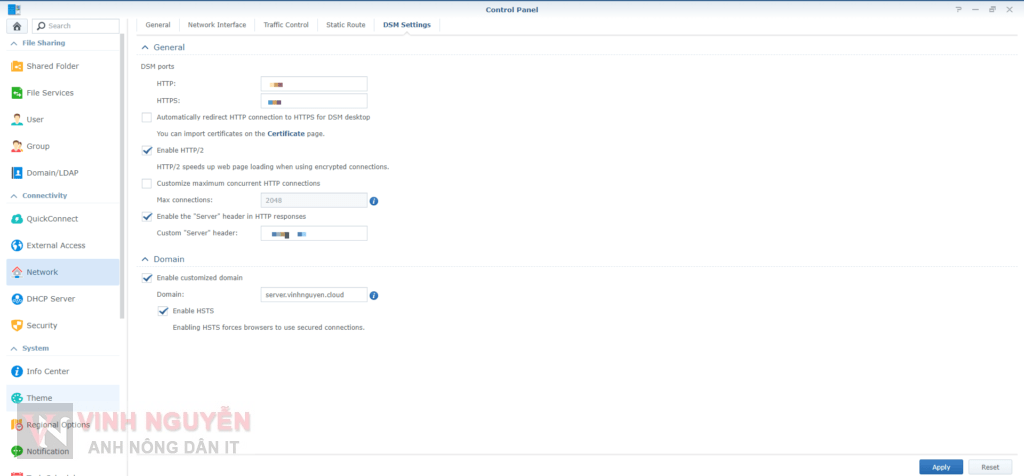
Task: Click info icon next to Max connections
Action: tap(374, 201)
